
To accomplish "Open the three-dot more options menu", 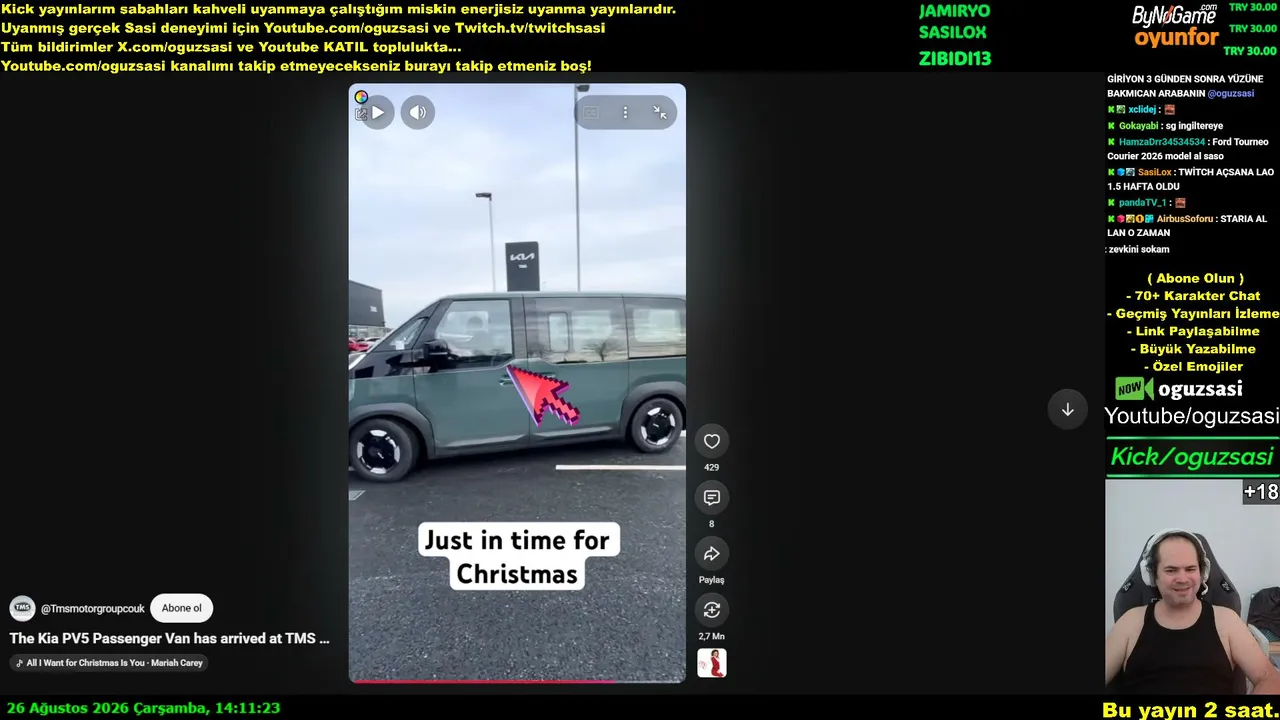I will pos(625,113).
